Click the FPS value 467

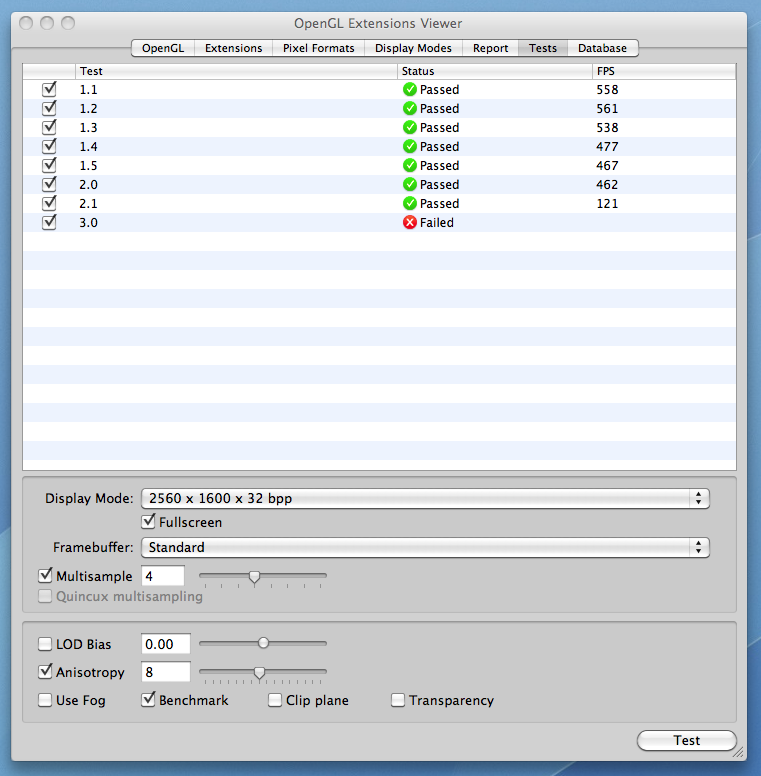[607, 165]
